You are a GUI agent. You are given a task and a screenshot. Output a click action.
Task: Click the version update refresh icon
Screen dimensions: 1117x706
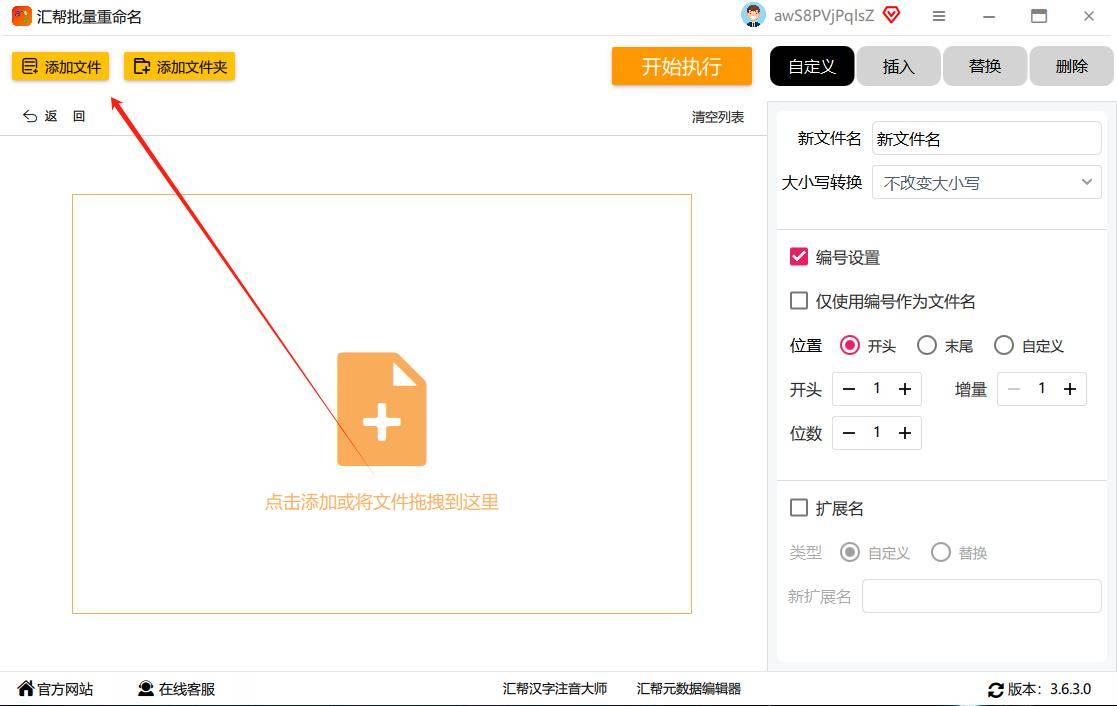996,689
